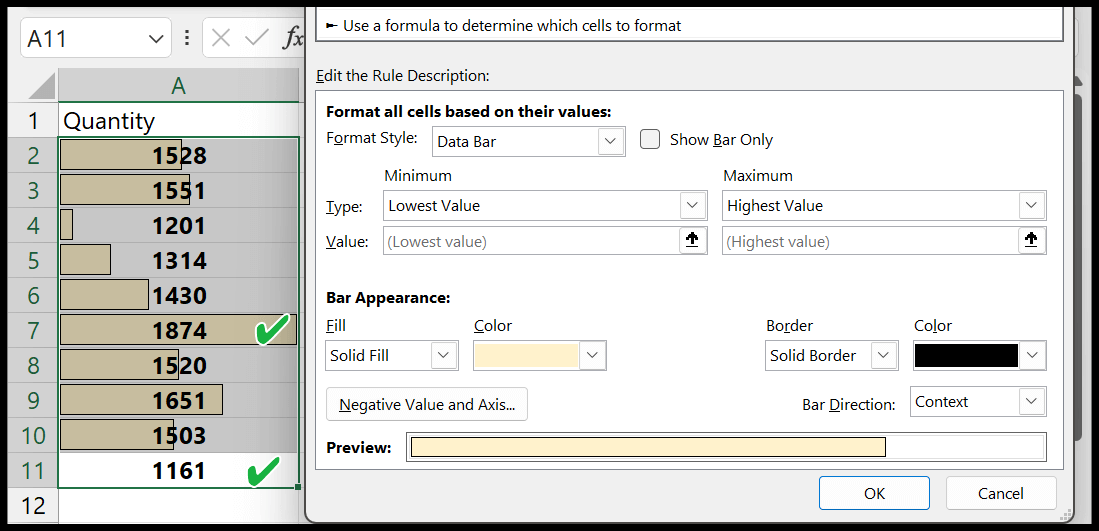Click cell containing 1503

pyautogui.click(x=179, y=435)
